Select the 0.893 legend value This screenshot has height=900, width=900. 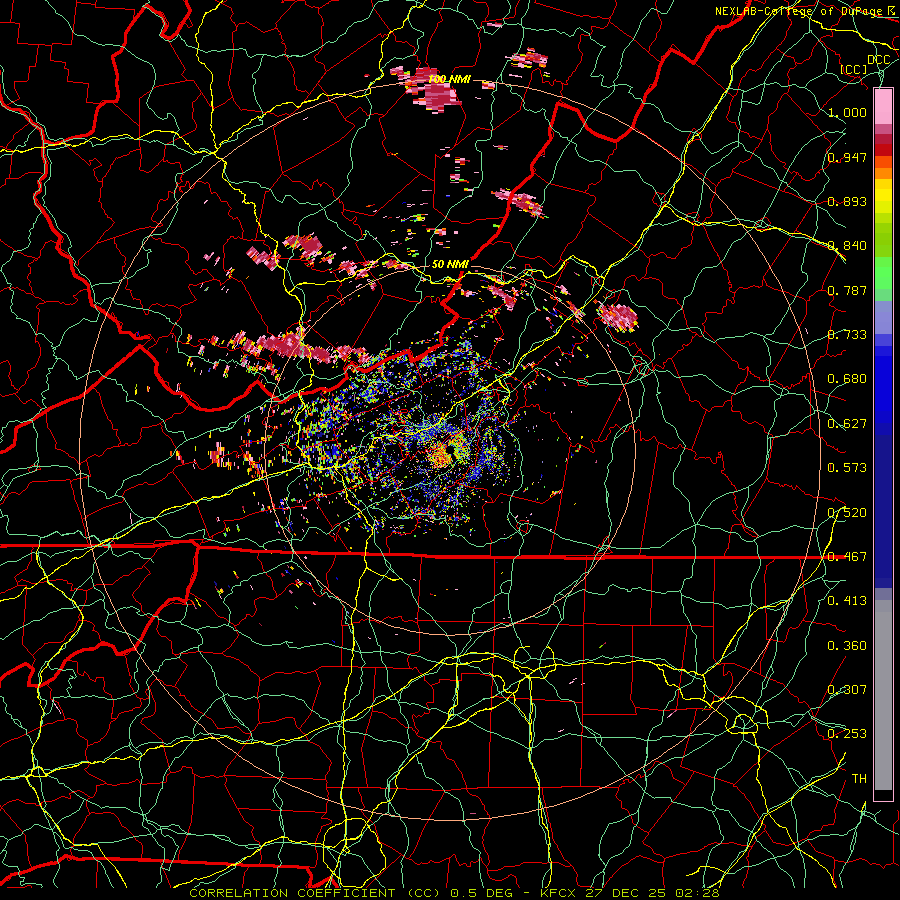pyautogui.click(x=847, y=201)
